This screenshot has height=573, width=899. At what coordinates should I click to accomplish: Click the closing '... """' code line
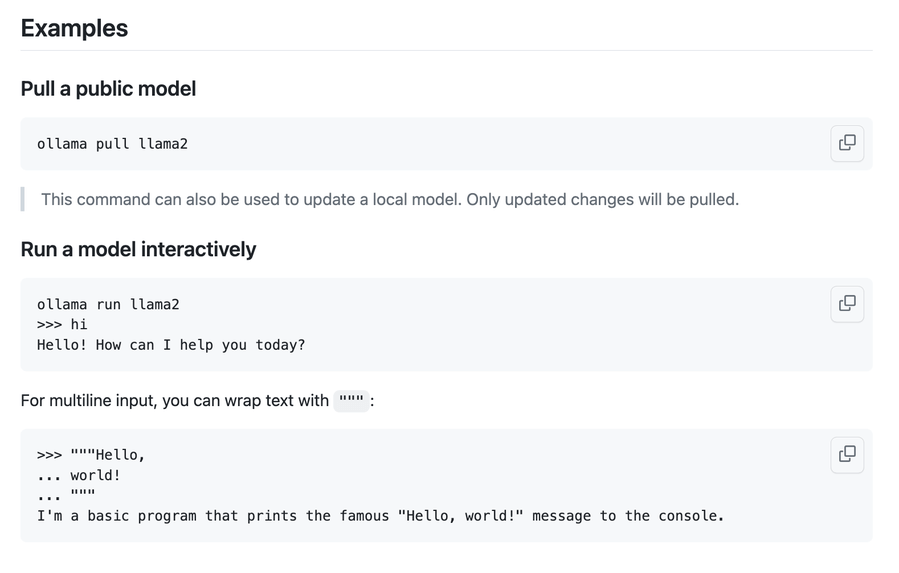tap(66, 496)
